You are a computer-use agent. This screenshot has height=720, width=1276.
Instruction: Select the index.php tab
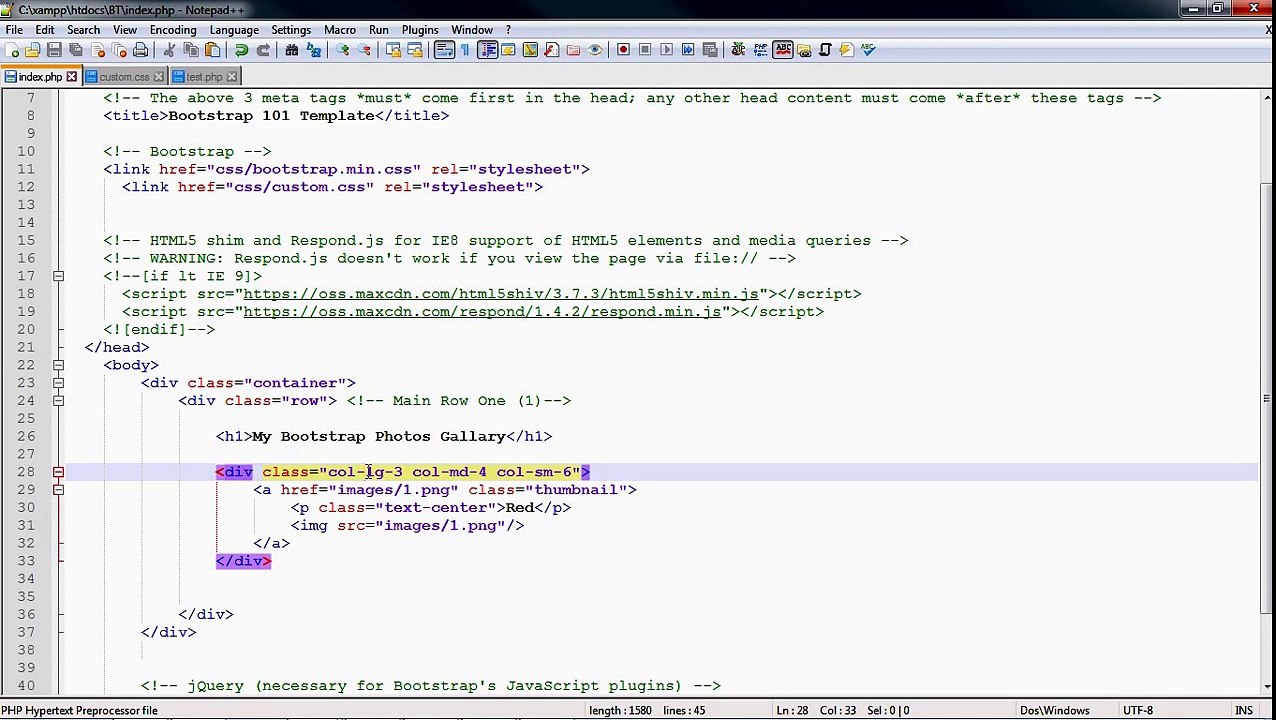pyautogui.click(x=40, y=77)
